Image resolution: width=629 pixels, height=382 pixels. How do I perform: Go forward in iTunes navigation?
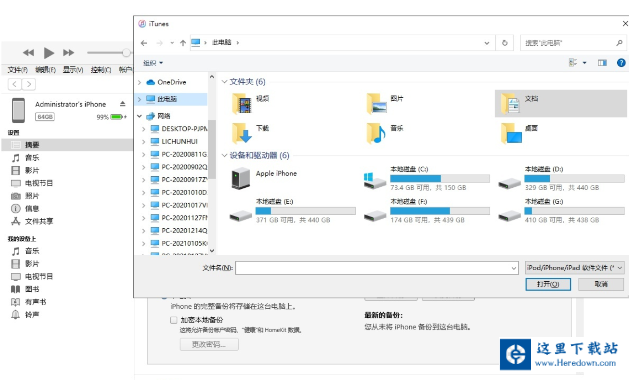pyautogui.click(x=28, y=84)
